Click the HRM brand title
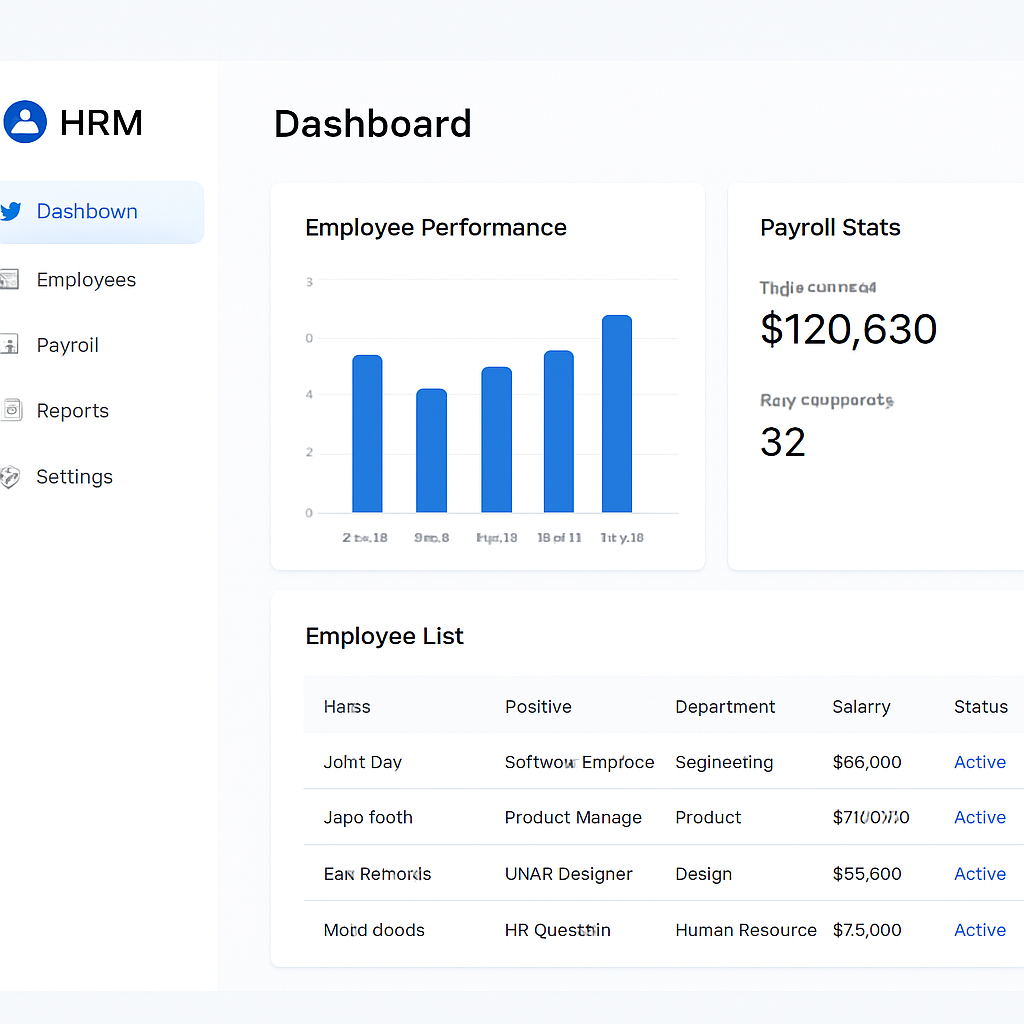The image size is (1024, 1024). pos(101,123)
